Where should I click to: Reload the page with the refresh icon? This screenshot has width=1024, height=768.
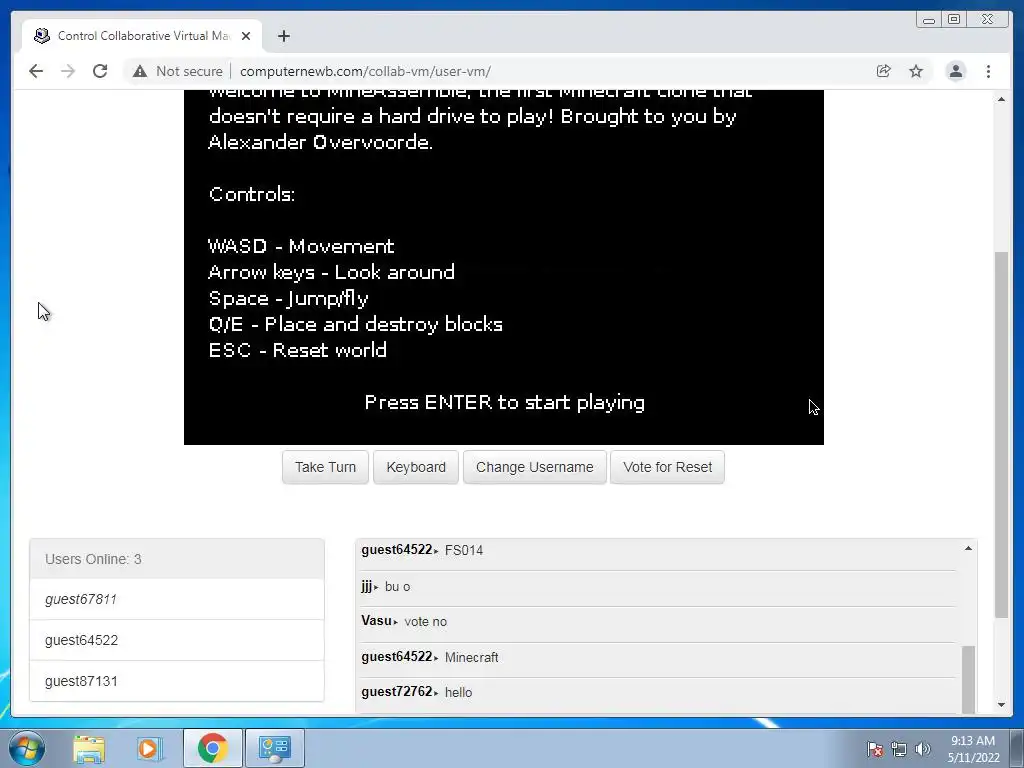pyautogui.click(x=100, y=71)
